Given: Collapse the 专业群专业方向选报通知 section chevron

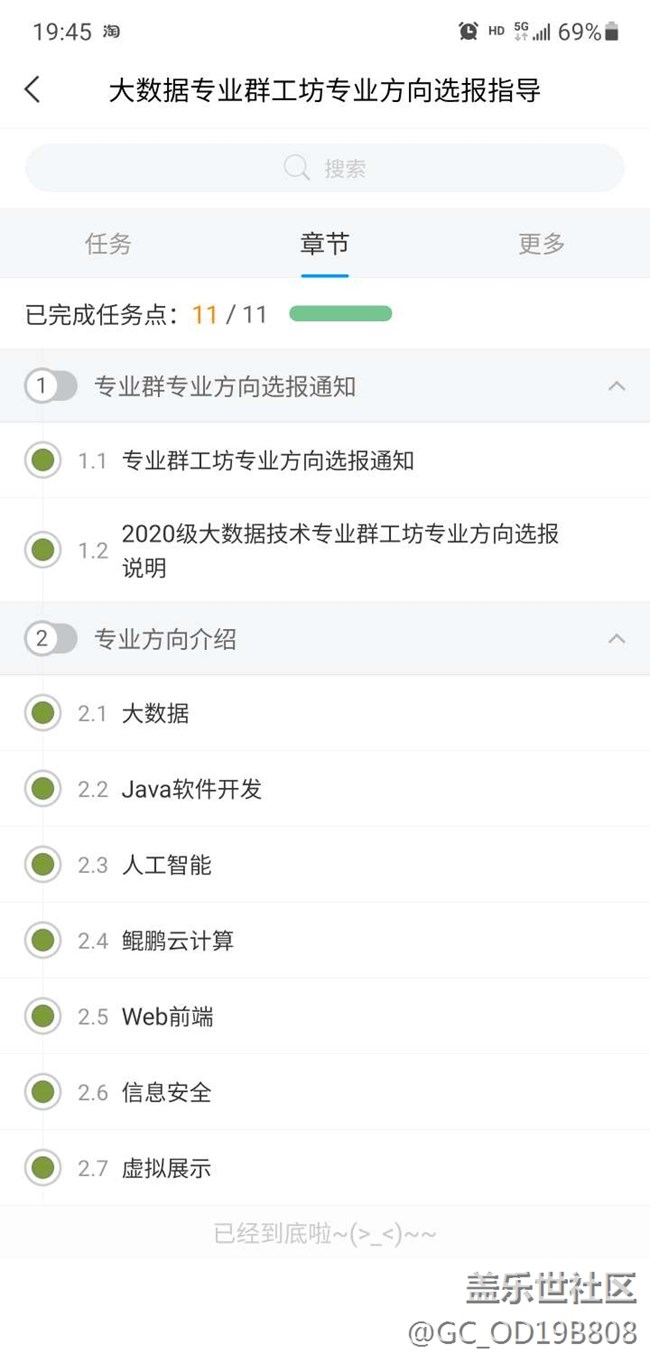Looking at the screenshot, I should pyautogui.click(x=617, y=386).
